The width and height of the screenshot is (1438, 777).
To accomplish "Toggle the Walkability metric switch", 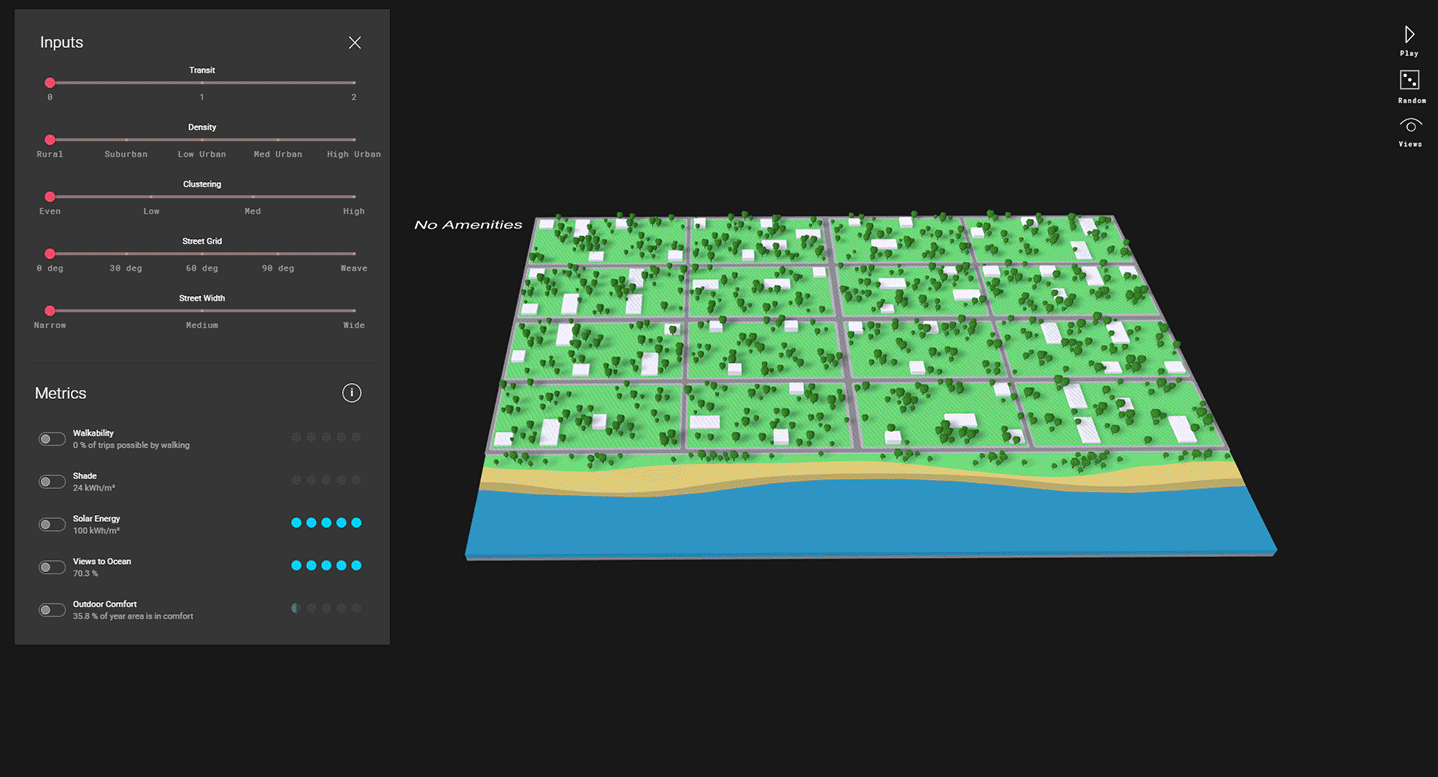I will click(52, 439).
